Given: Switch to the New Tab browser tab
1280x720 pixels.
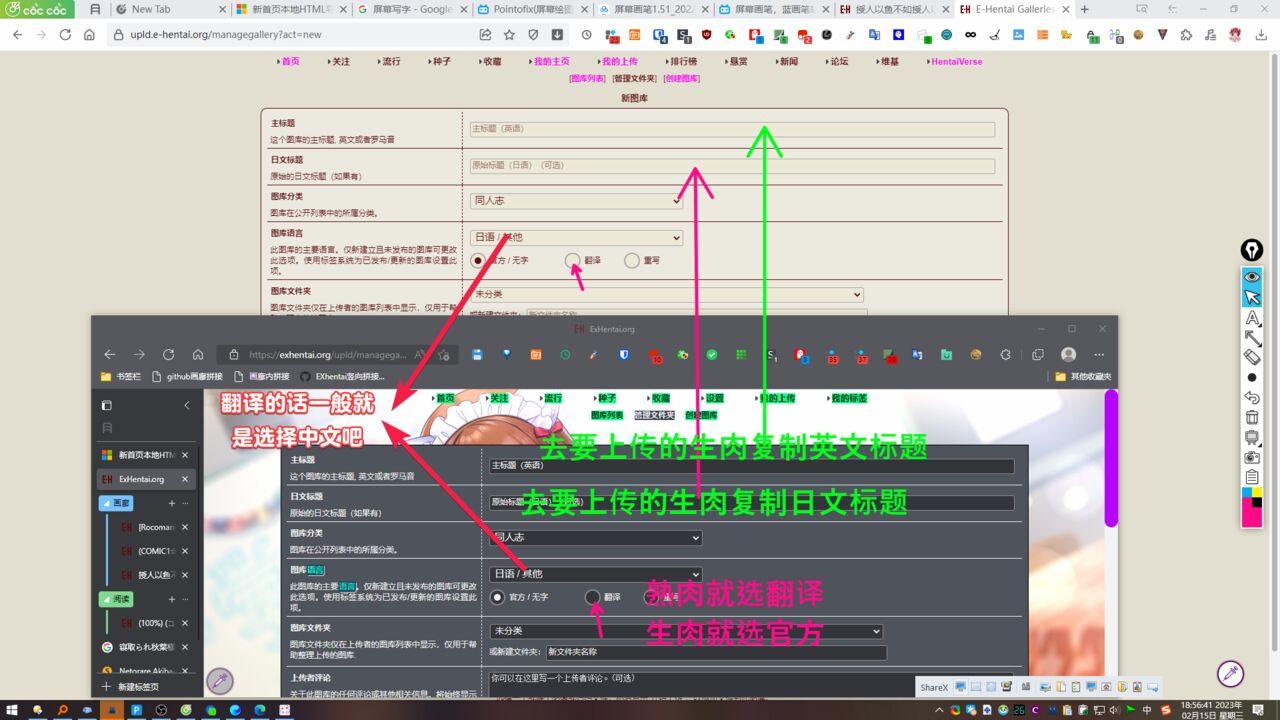Looking at the screenshot, I should tap(166, 9).
